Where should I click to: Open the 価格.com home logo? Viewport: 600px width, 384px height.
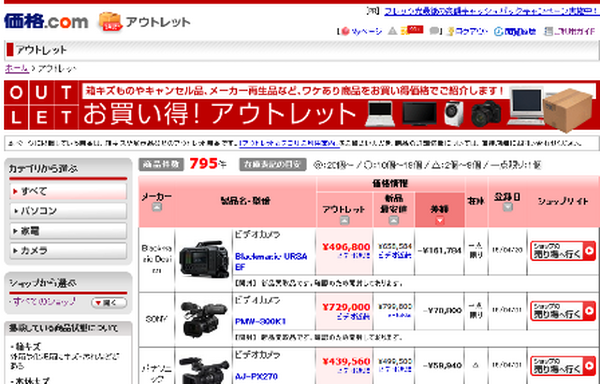pos(46,21)
